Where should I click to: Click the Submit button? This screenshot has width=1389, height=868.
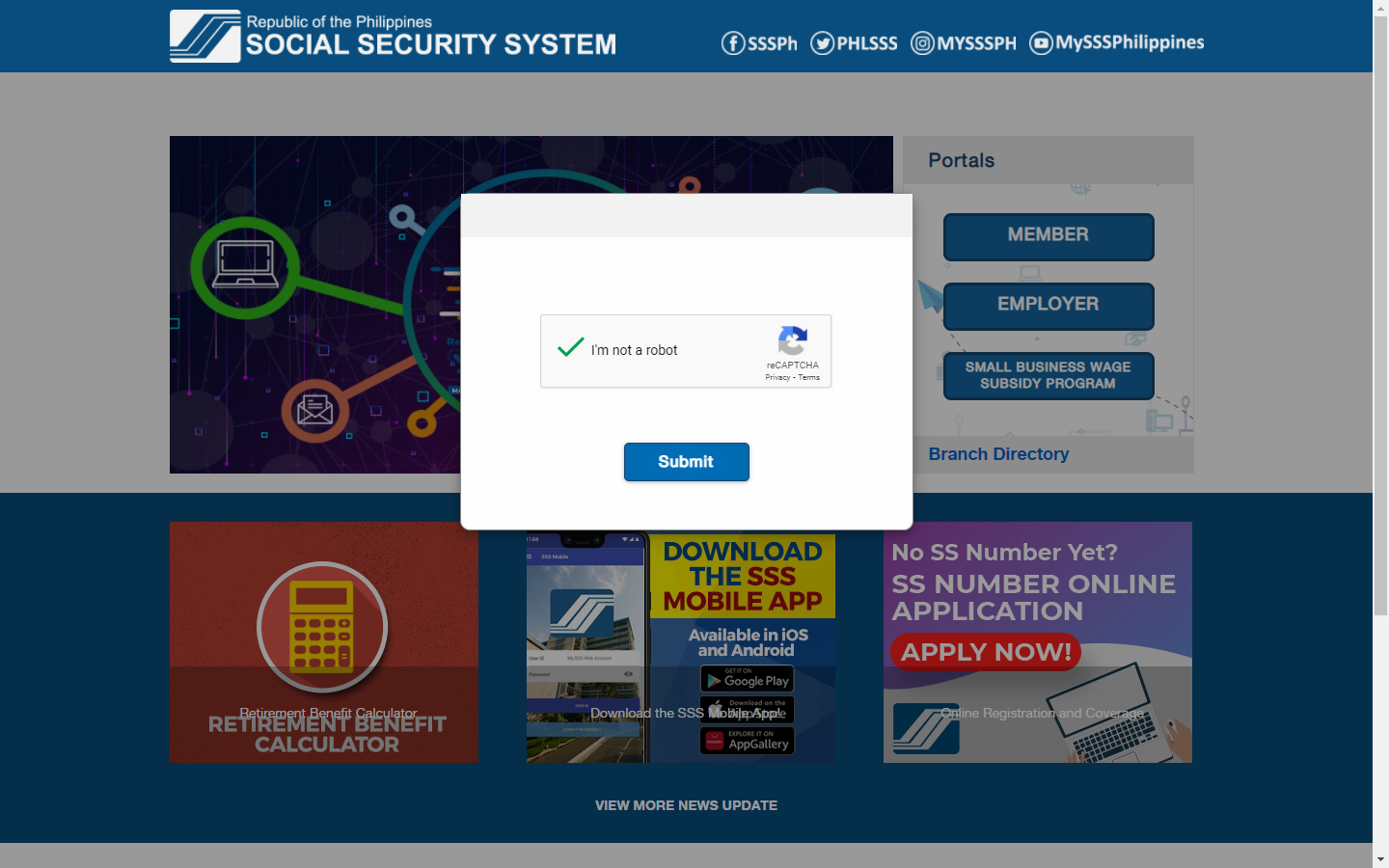686,462
